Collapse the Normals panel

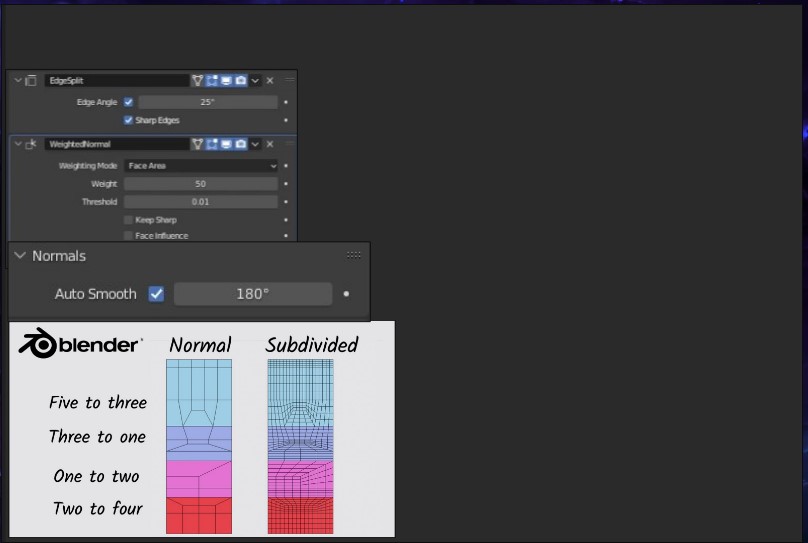click(20, 256)
